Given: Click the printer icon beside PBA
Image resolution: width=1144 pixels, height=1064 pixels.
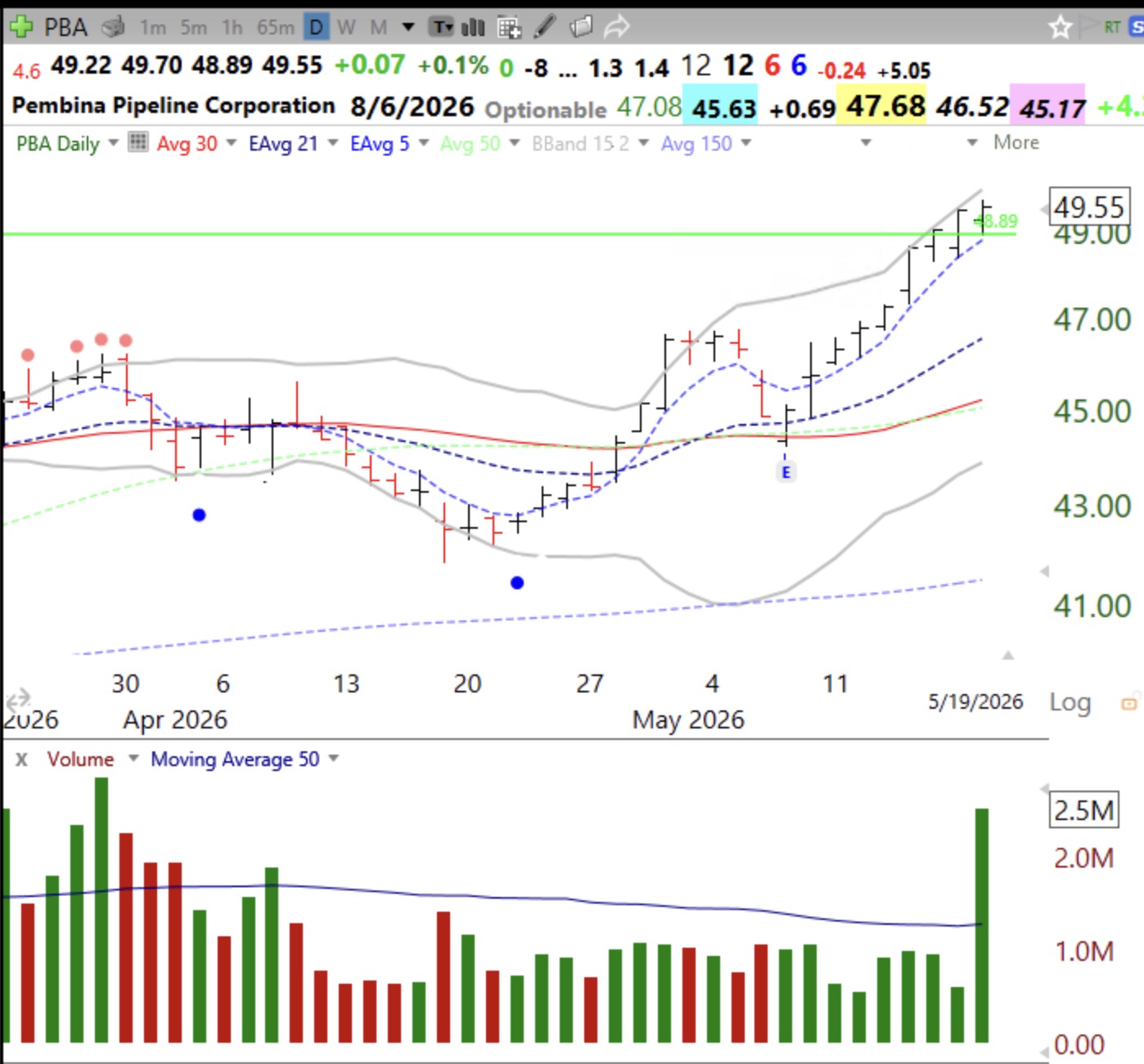Looking at the screenshot, I should point(113,28).
